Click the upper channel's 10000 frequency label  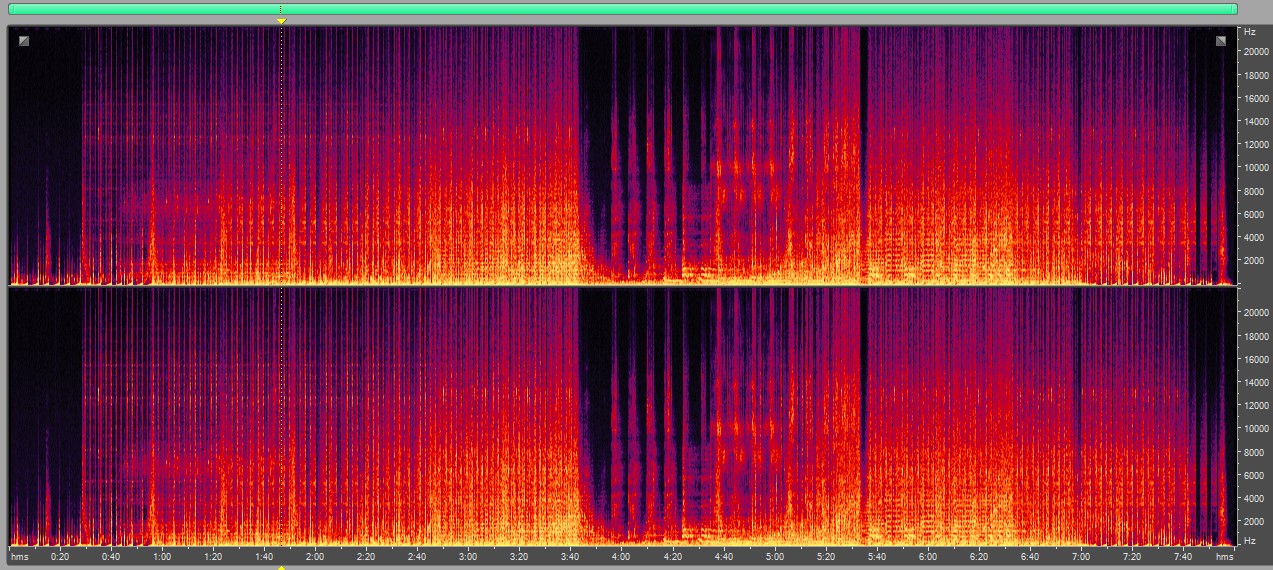(x=1256, y=168)
